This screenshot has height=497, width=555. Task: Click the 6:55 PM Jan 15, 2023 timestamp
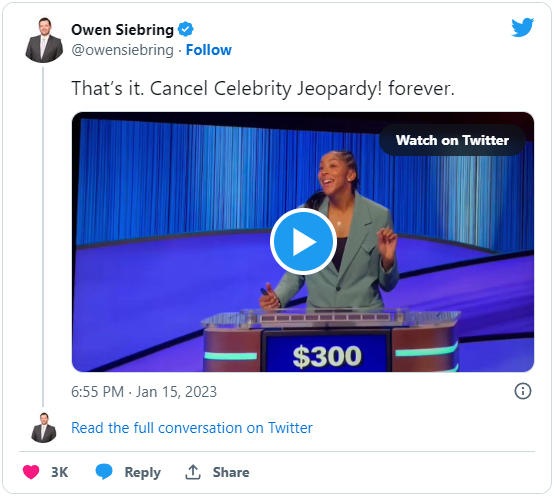144,392
